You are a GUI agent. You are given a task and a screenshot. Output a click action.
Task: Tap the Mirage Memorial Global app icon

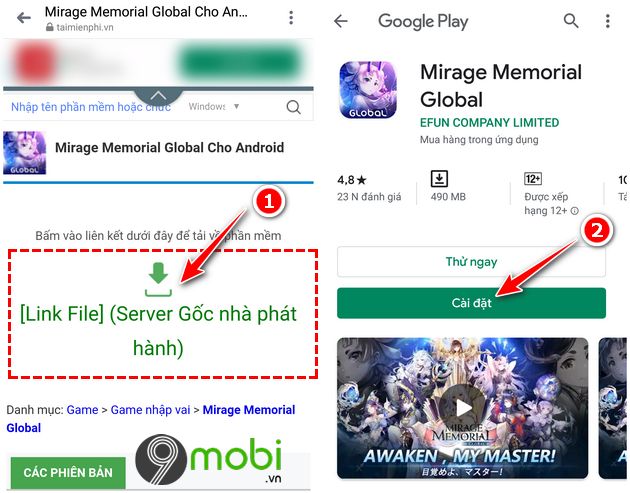coord(368,90)
